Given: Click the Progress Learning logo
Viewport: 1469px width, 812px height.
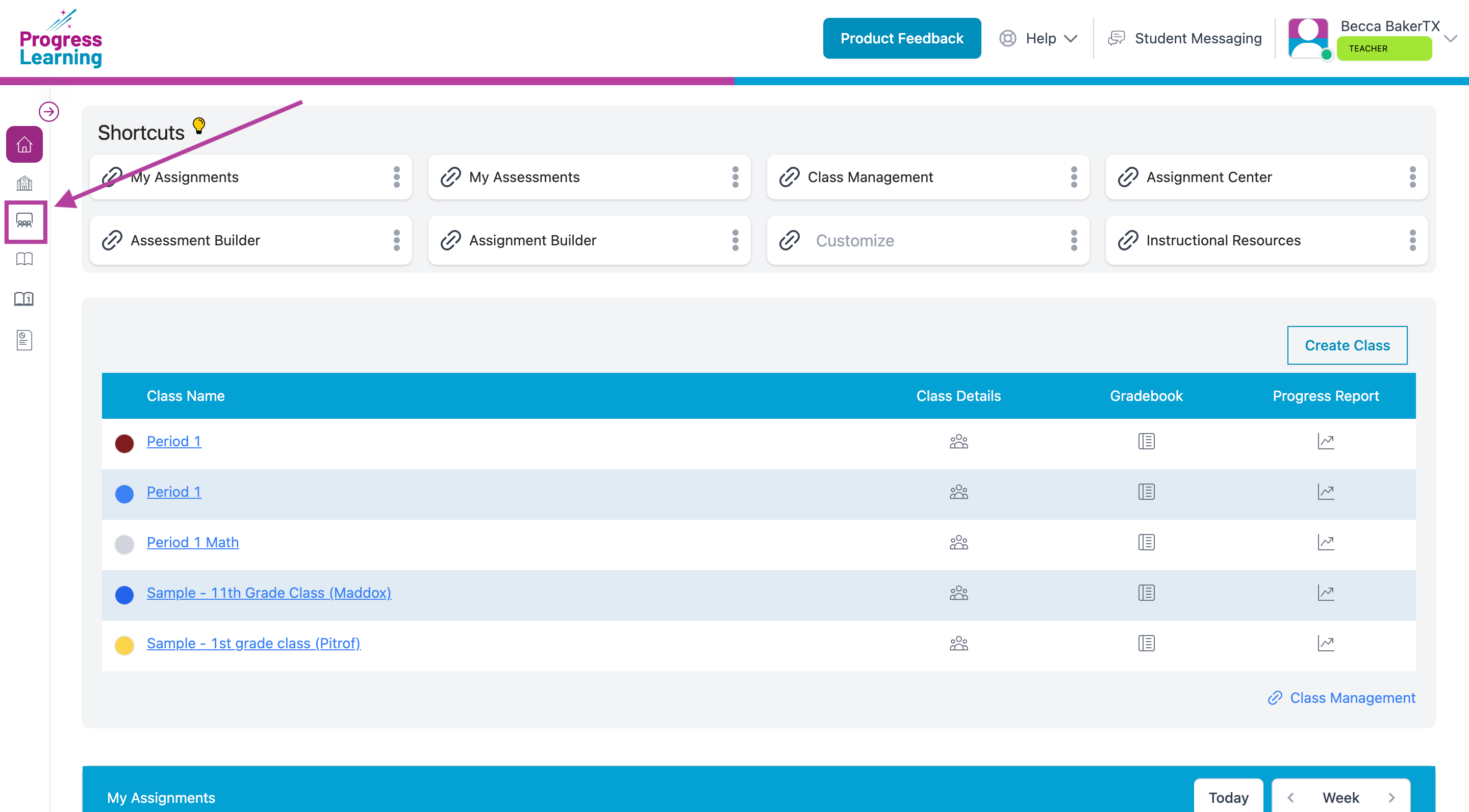Looking at the screenshot, I should tap(61, 38).
